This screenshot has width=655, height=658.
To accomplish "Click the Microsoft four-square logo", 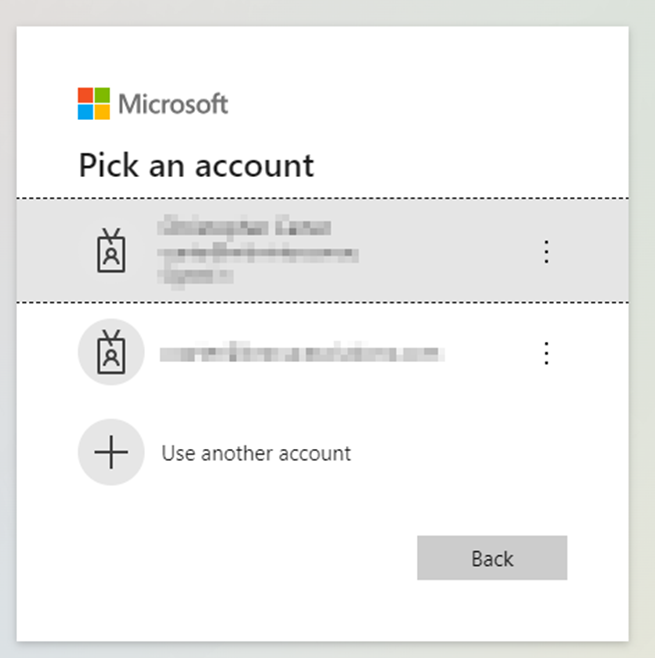I will (93, 103).
